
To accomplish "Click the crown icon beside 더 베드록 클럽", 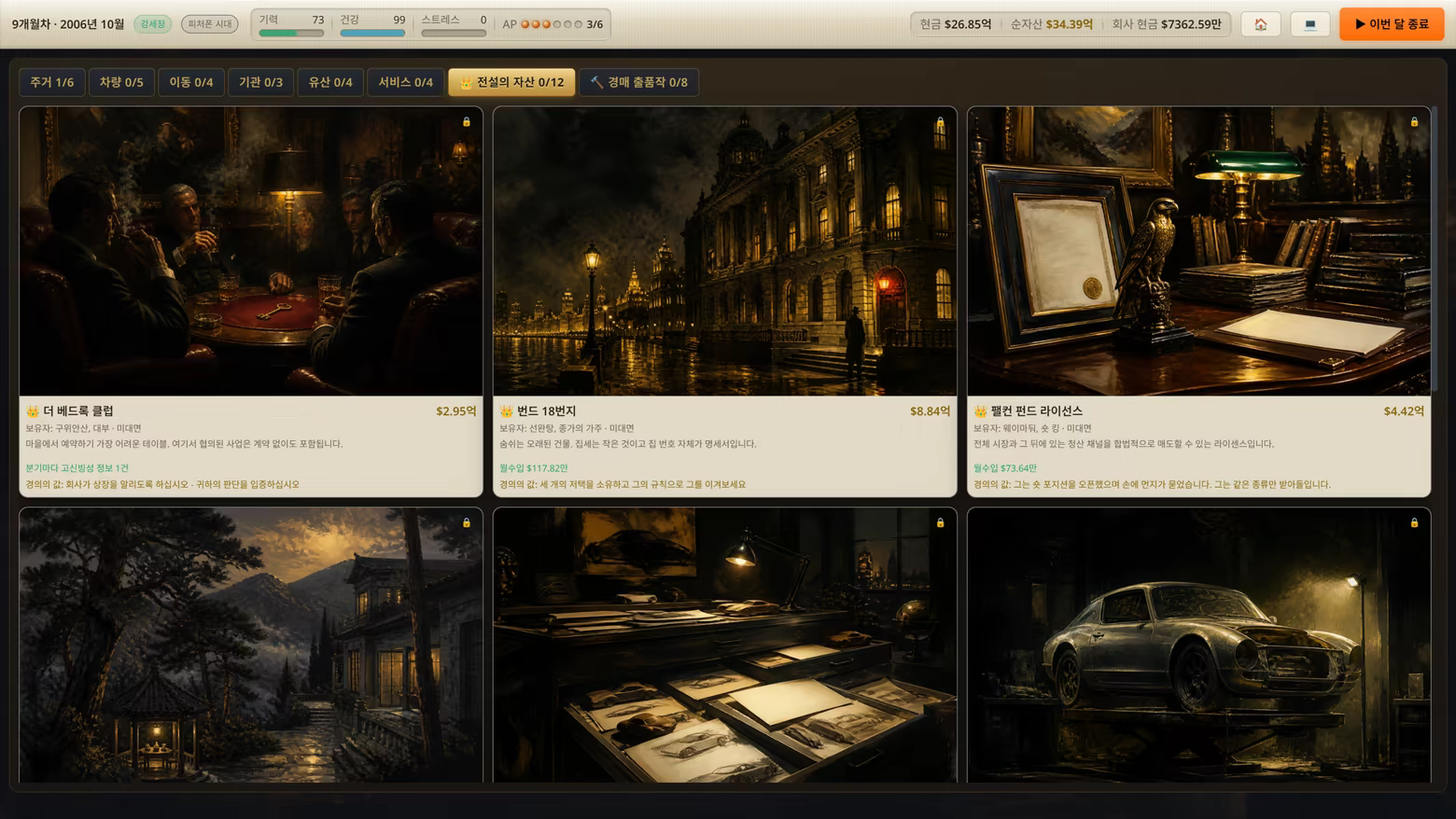I will point(33,410).
